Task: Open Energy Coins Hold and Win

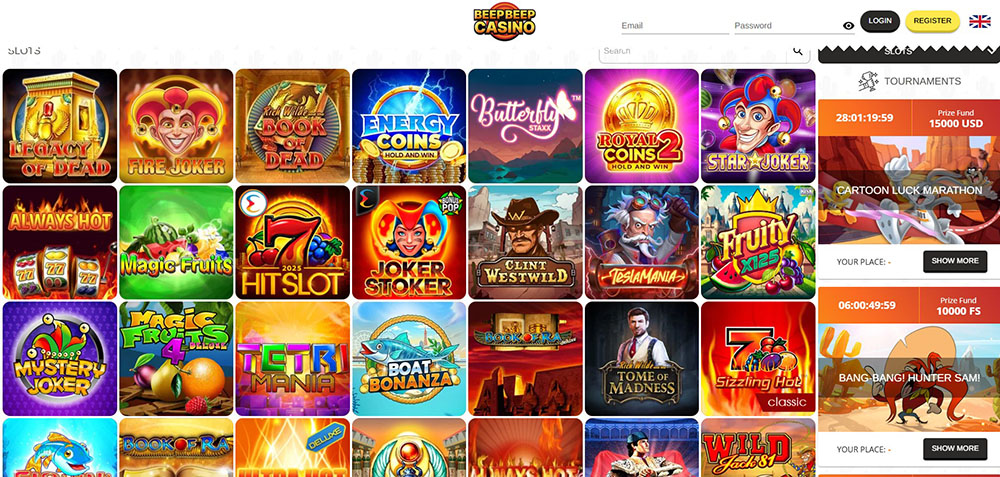Action: 409,126
